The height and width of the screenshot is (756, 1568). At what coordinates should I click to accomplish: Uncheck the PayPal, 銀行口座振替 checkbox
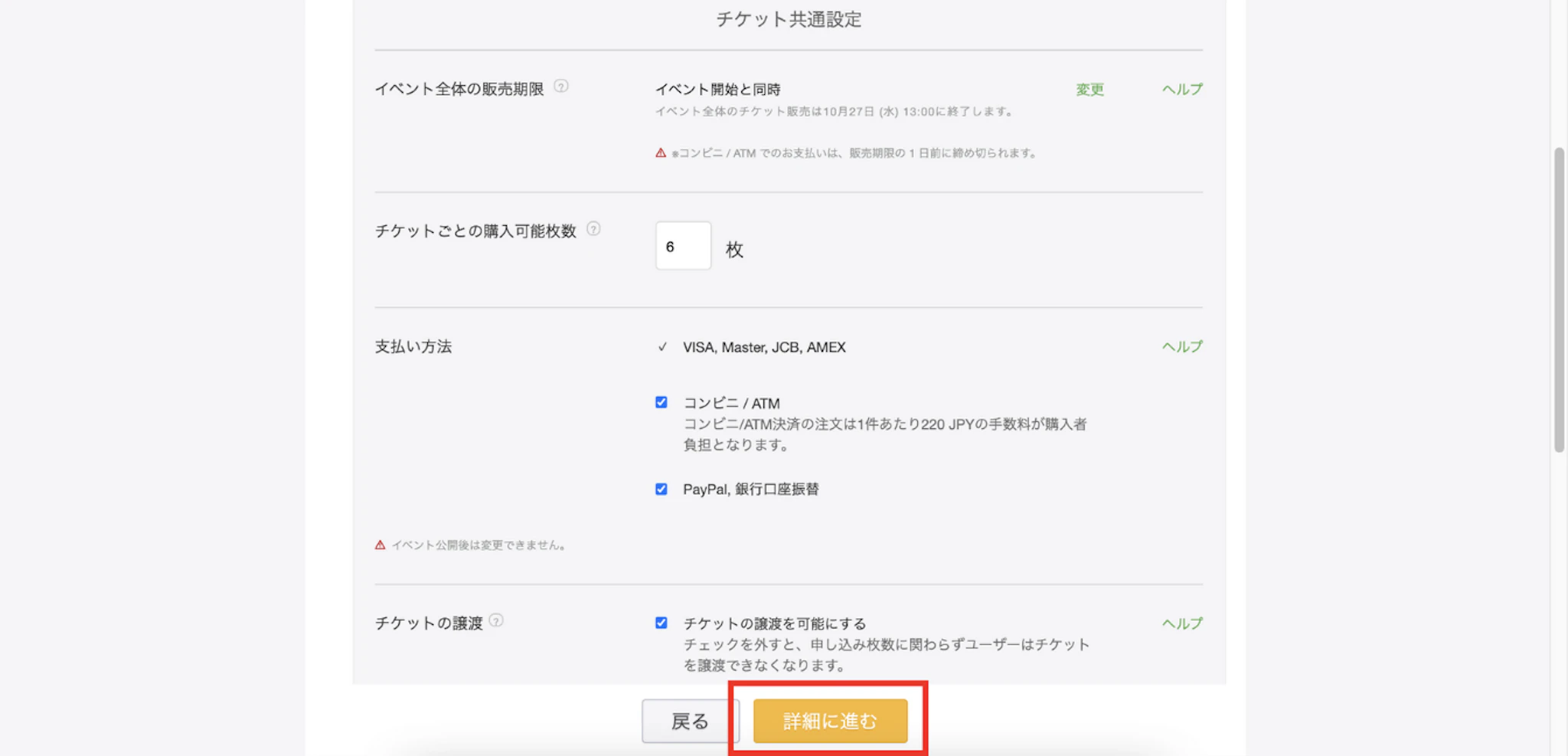tap(661, 489)
